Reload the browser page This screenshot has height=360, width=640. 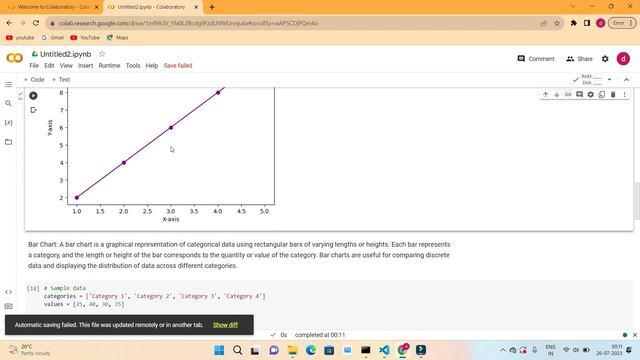click(x=36, y=23)
